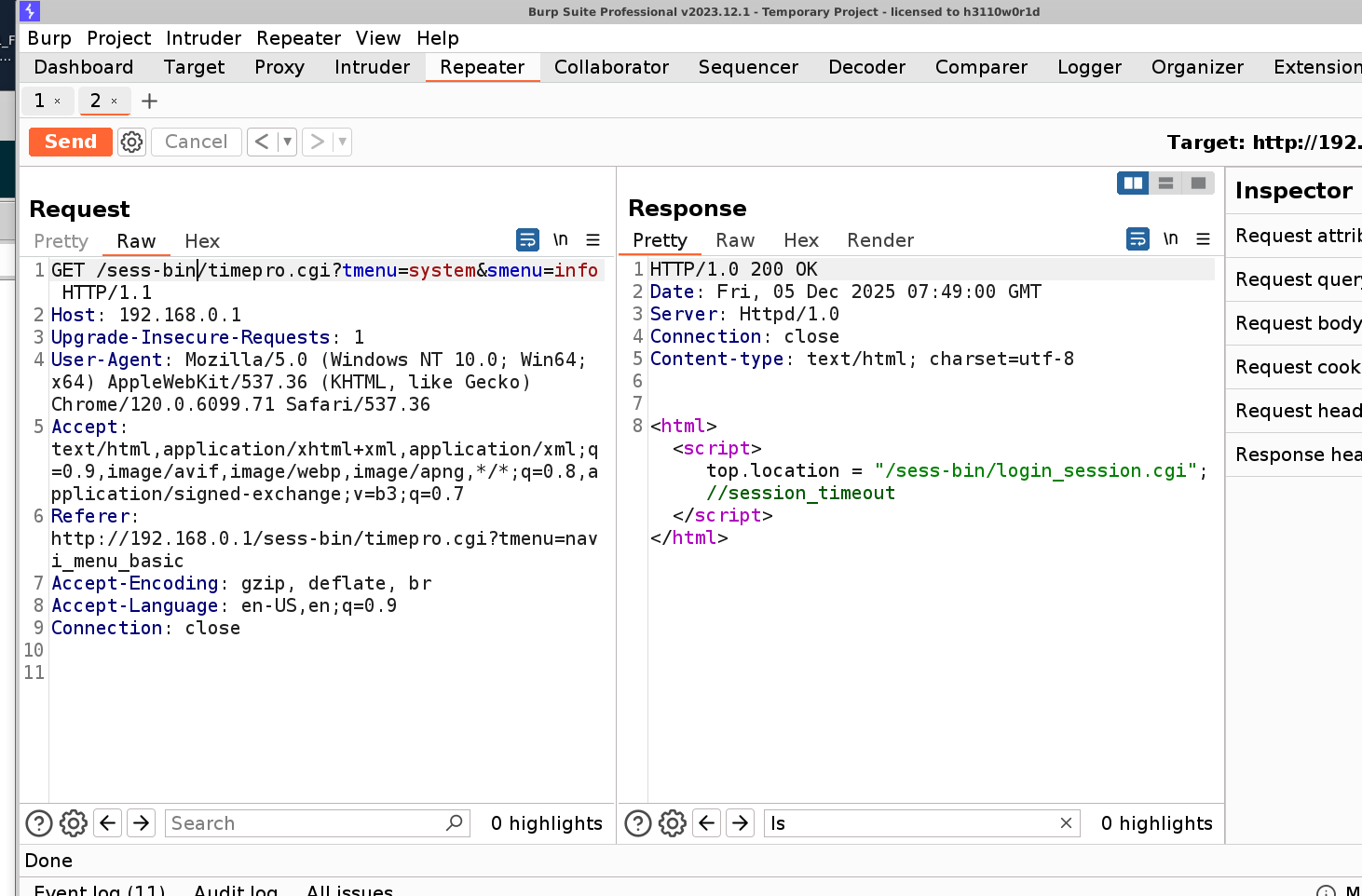The width and height of the screenshot is (1362, 896).
Task: Expand the history forward dropdown arrow
Action: coord(342,142)
